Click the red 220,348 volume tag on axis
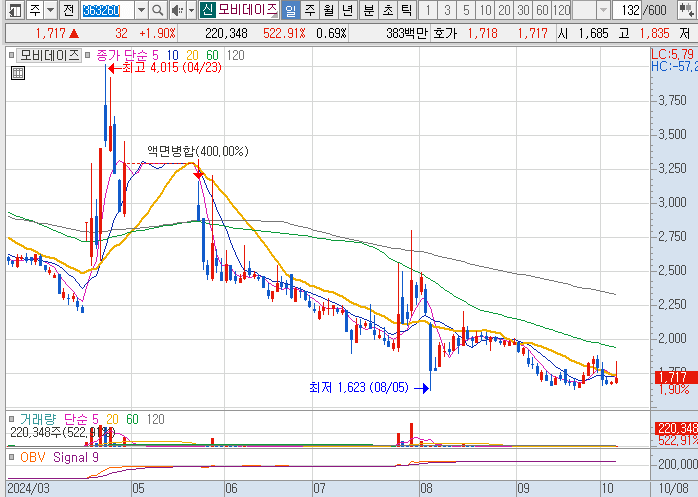This screenshot has height=497, width=698. tap(676, 428)
